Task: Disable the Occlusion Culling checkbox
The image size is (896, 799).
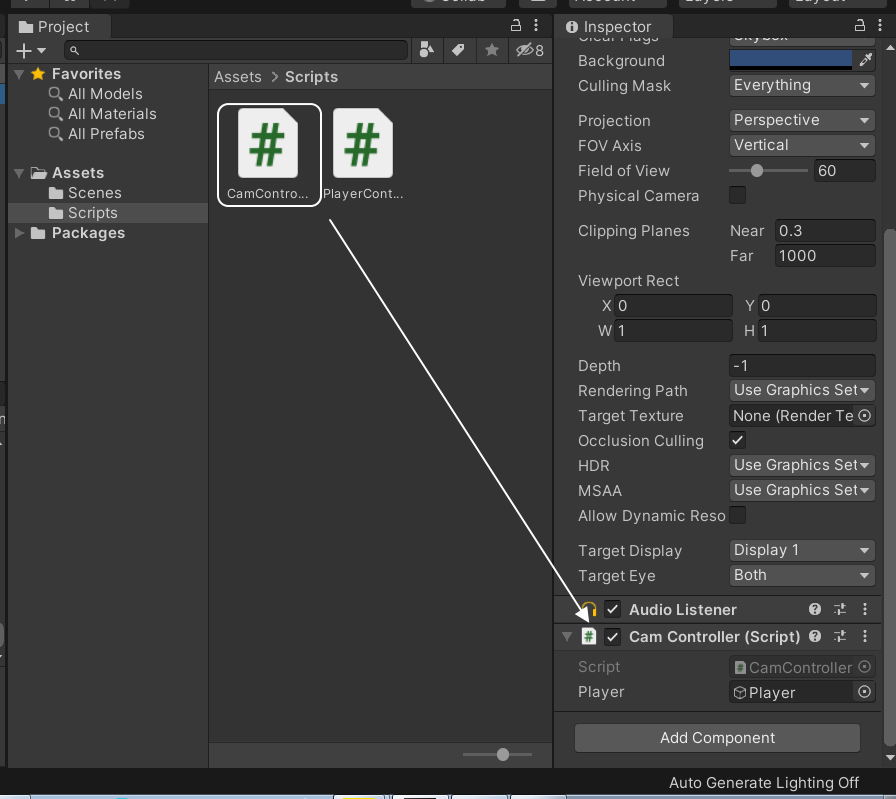Action: (737, 440)
